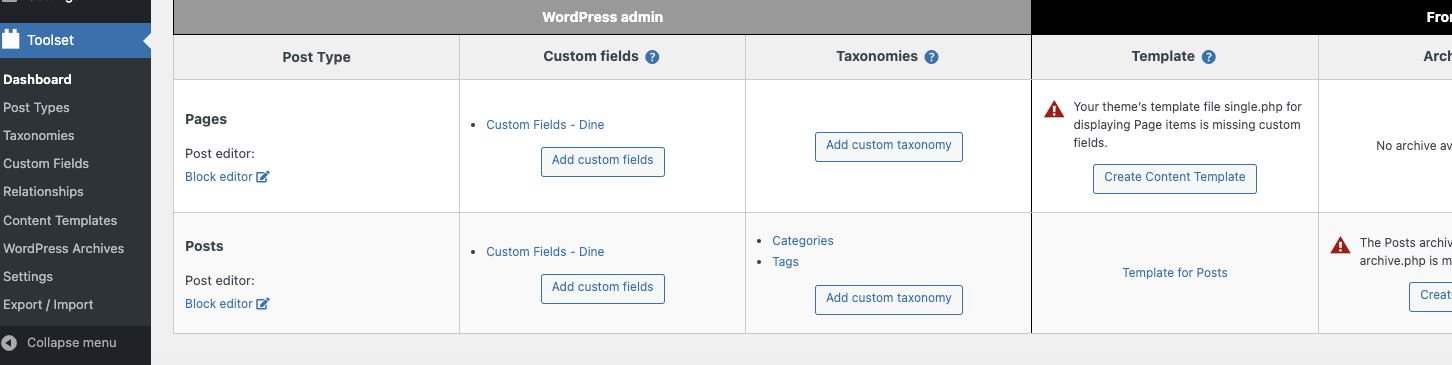Image resolution: width=1452 pixels, height=365 pixels.
Task: Open help icon beside Custom fields header
Action: [652, 57]
